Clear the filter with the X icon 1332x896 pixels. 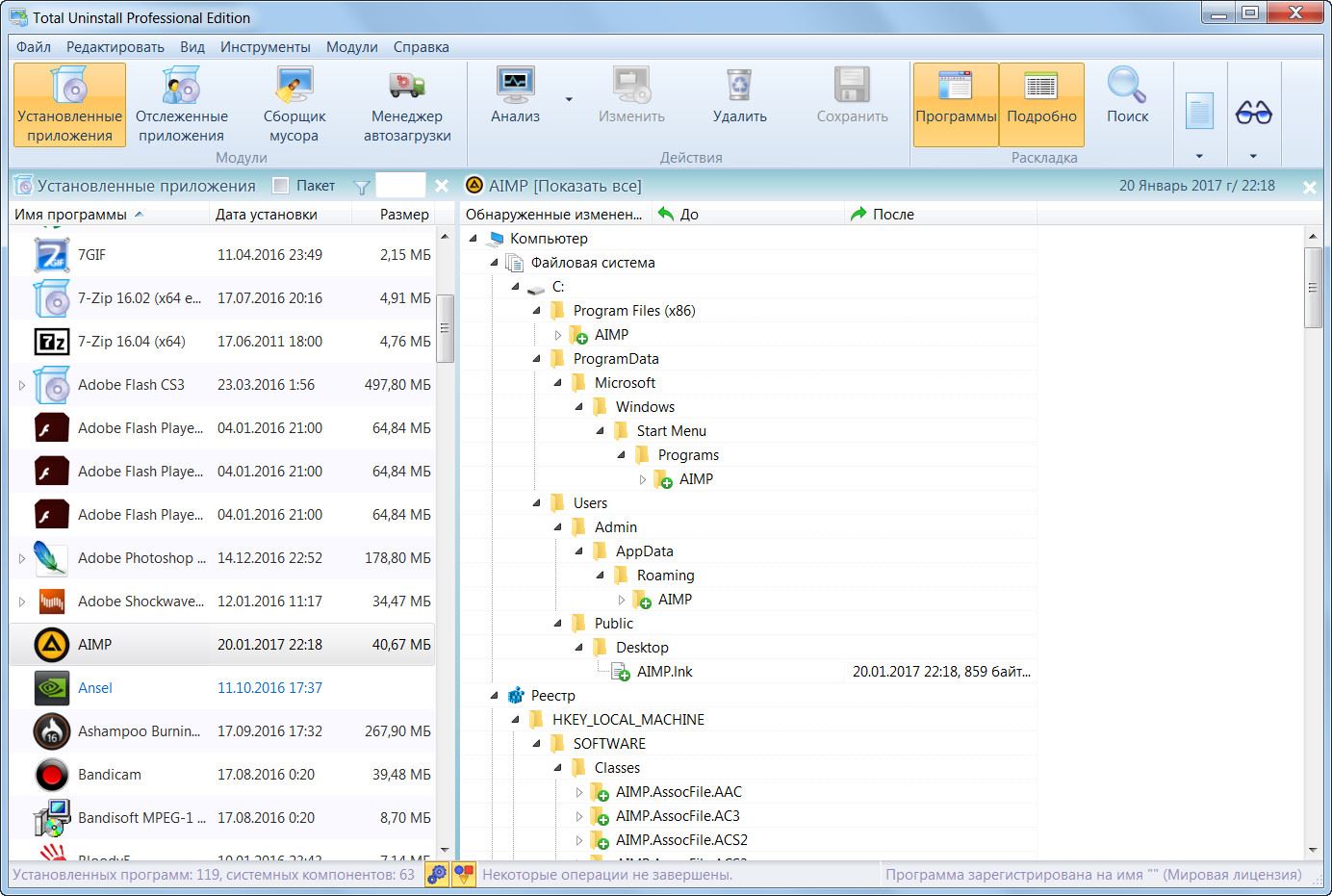442,187
